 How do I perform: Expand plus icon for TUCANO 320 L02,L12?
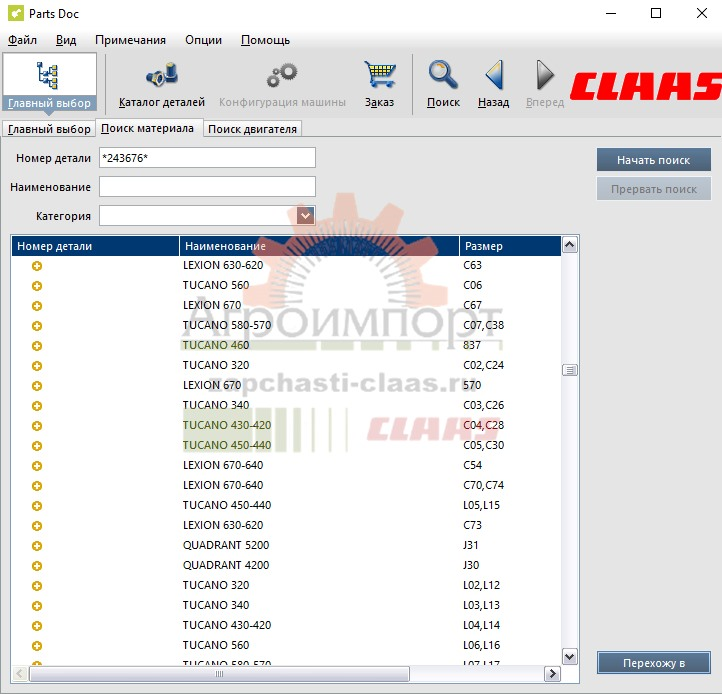tap(37, 586)
